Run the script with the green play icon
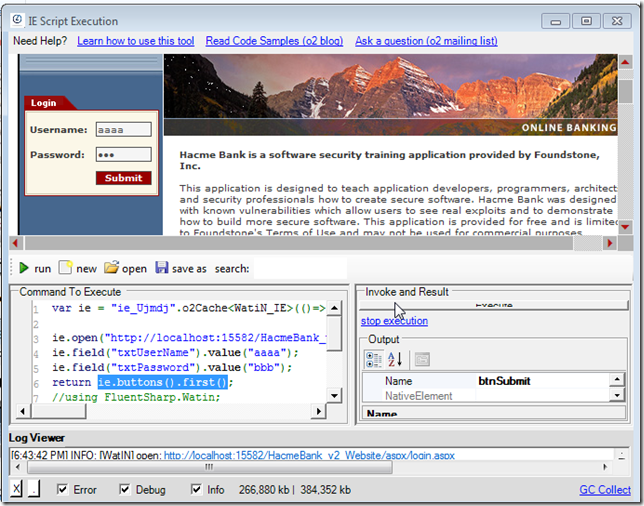 [x=23, y=268]
